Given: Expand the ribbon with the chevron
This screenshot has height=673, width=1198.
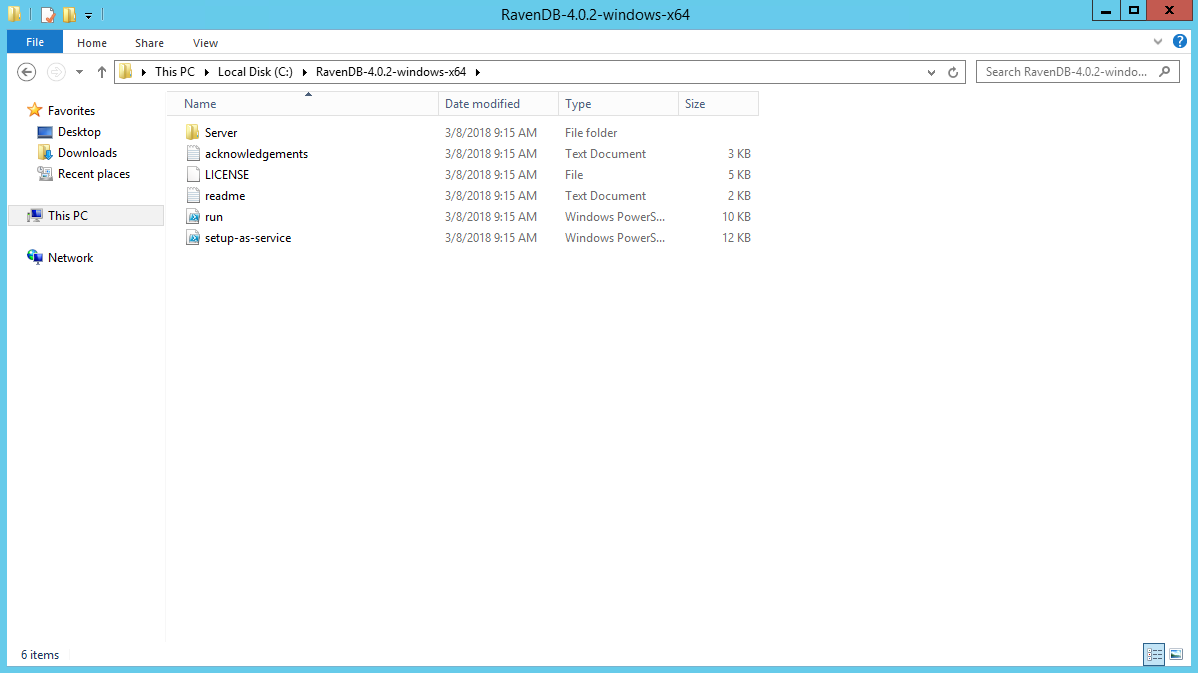Looking at the screenshot, I should pos(1158,42).
